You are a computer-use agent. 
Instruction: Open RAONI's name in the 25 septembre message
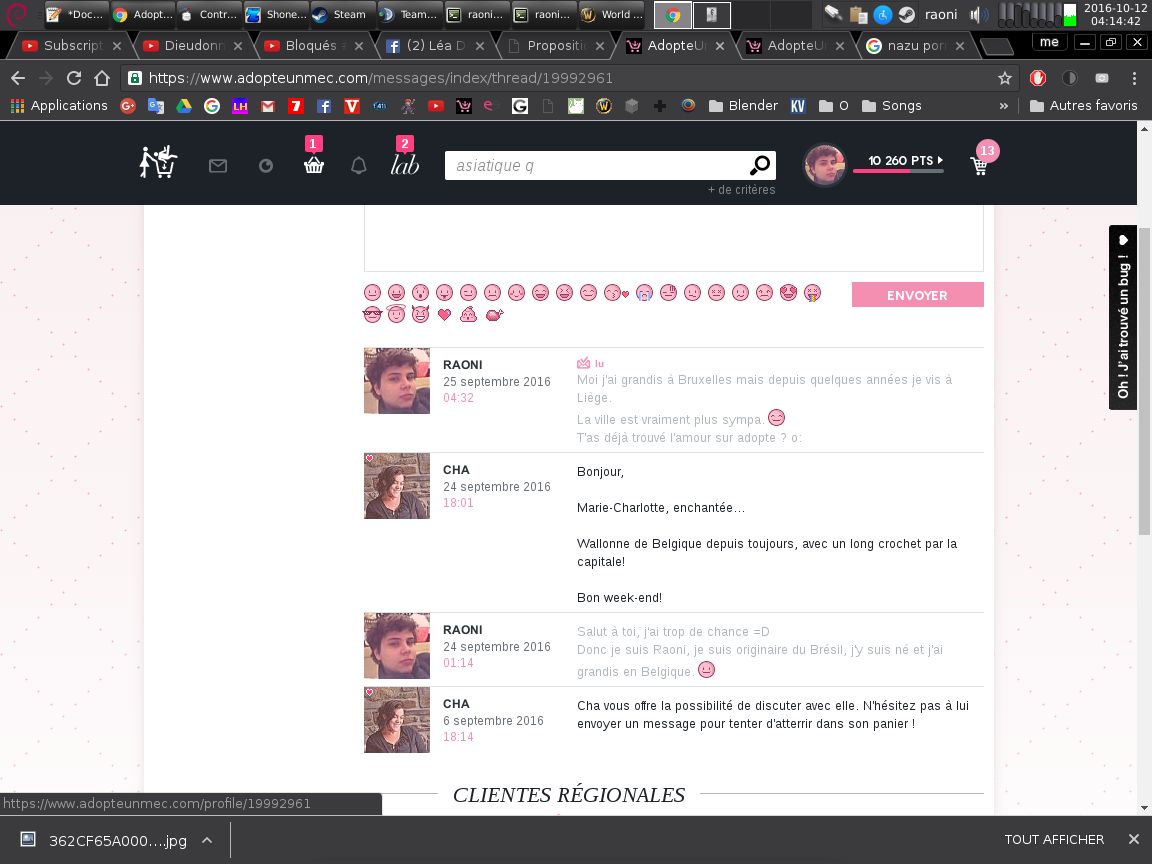tap(462, 364)
